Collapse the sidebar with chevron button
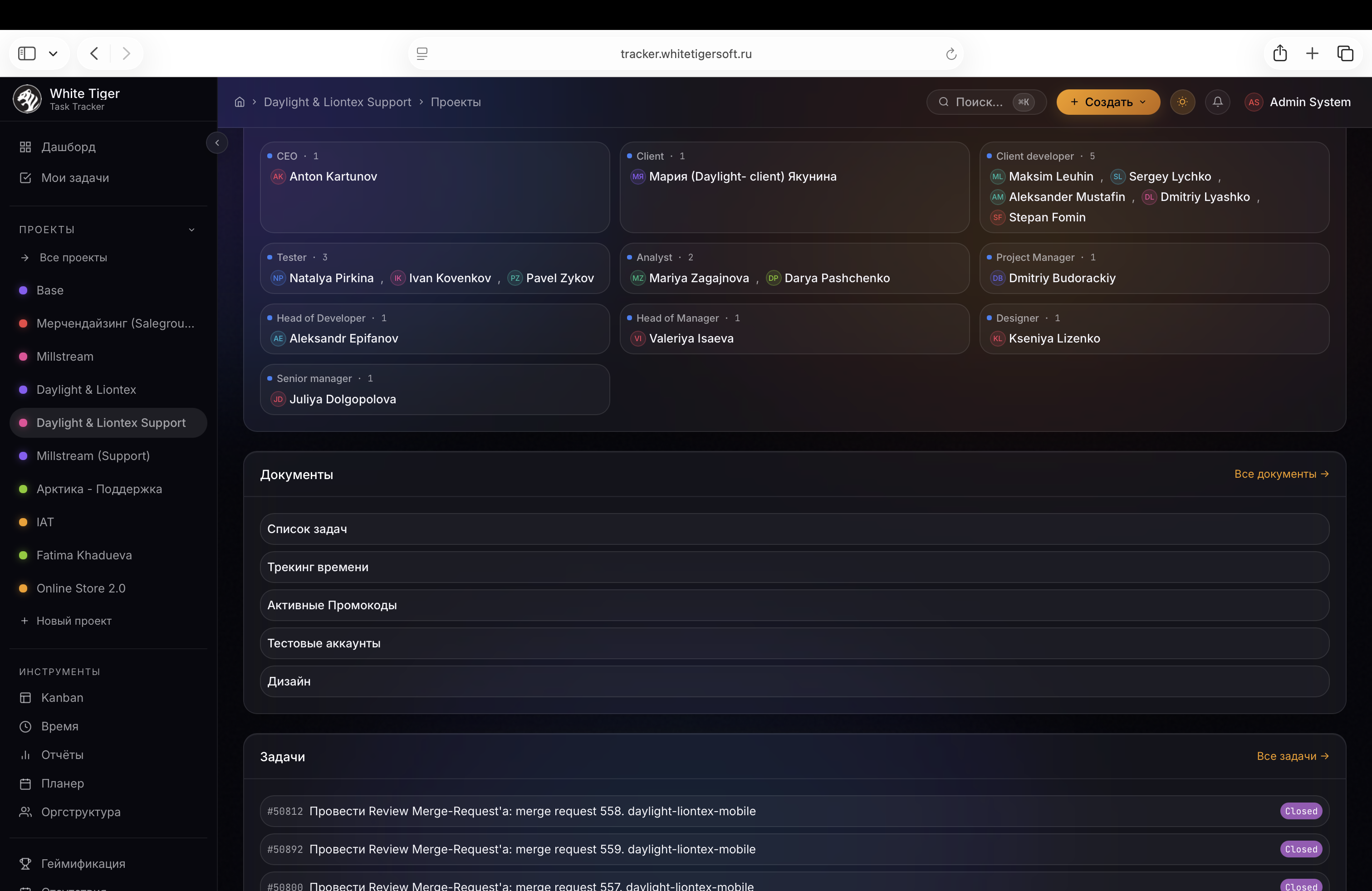The width and height of the screenshot is (1372, 891). 217,143
